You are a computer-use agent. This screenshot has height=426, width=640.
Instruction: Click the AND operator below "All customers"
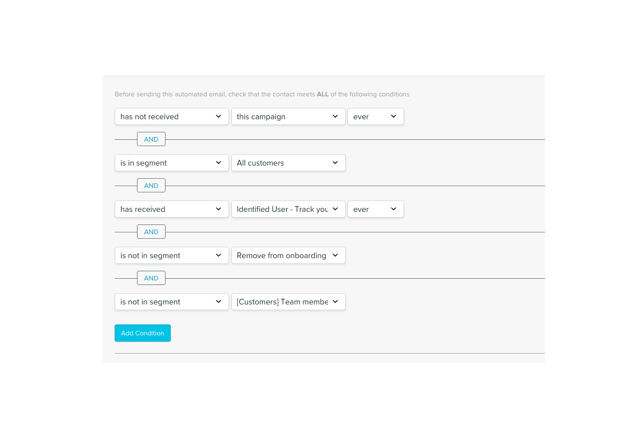[151, 186]
